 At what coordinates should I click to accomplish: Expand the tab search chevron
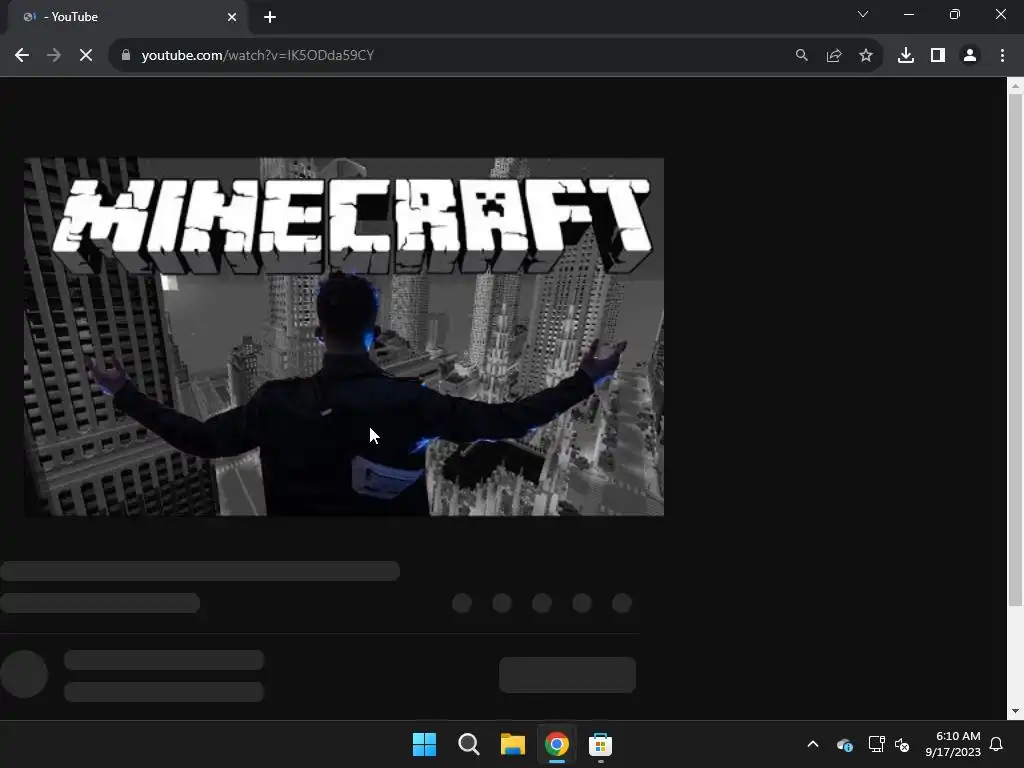click(x=863, y=14)
